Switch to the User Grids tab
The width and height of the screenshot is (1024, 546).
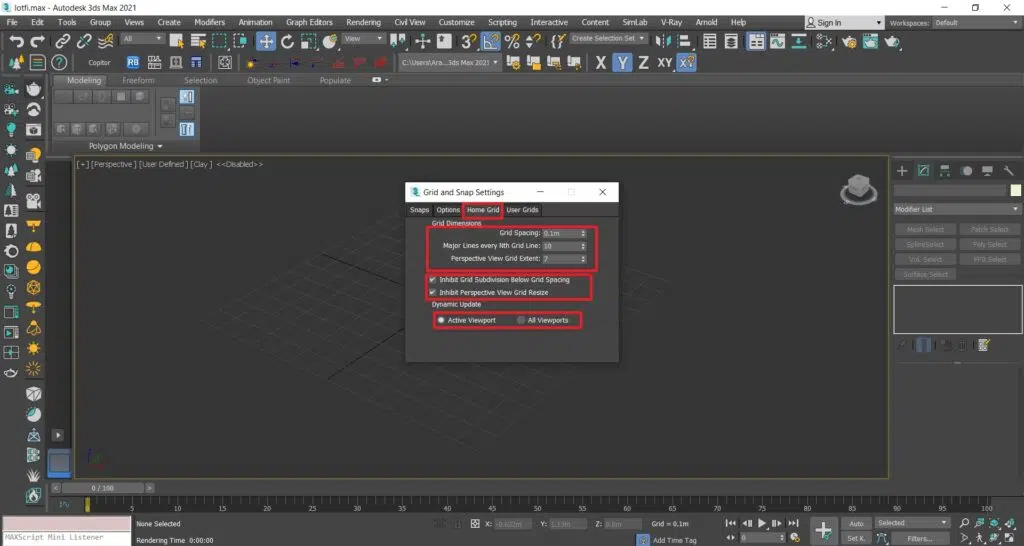(x=522, y=210)
